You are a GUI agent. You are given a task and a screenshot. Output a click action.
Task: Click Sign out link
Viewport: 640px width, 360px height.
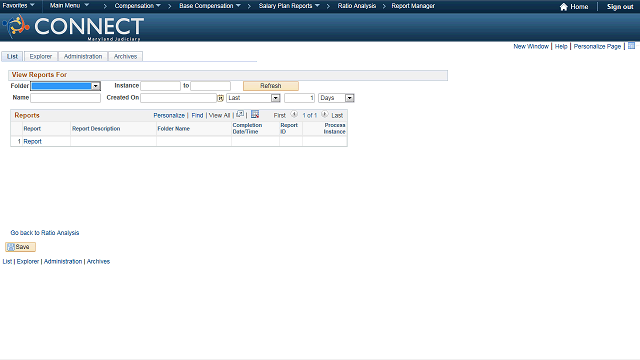620,7
